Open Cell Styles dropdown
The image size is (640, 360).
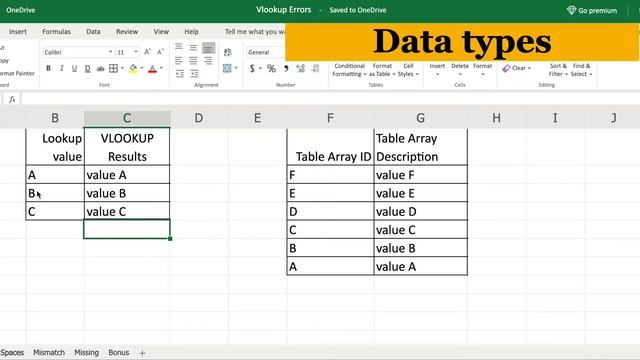click(408, 70)
